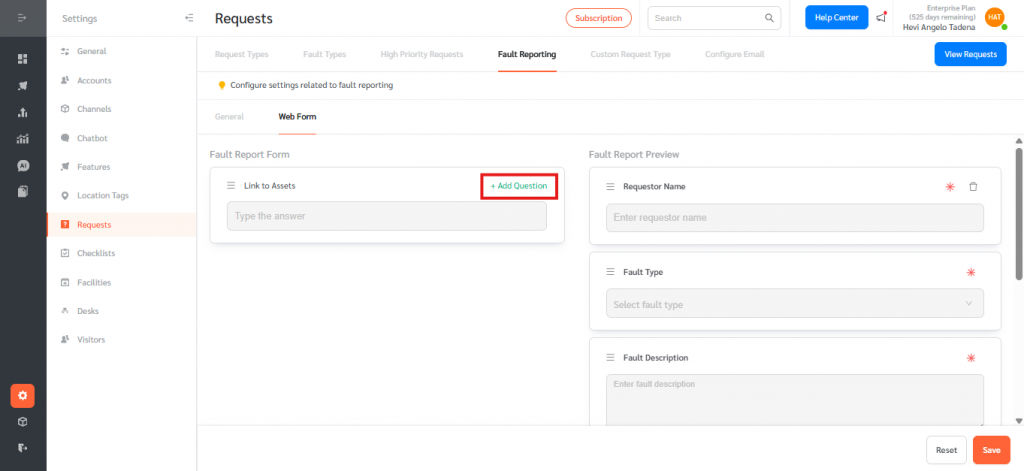This screenshot has width=1024, height=471.
Task: Delete the Requestor Name field
Action: (x=973, y=187)
